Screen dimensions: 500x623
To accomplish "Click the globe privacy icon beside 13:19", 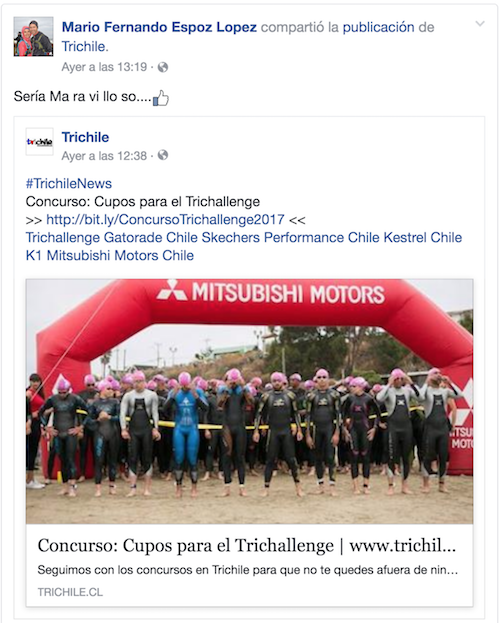I will click(163, 67).
